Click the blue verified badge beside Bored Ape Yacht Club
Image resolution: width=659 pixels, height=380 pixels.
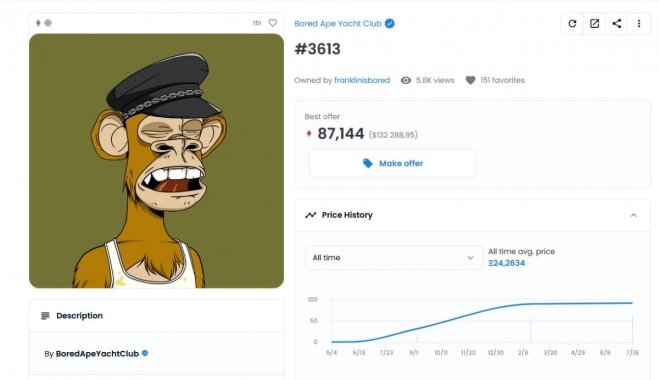click(390, 24)
